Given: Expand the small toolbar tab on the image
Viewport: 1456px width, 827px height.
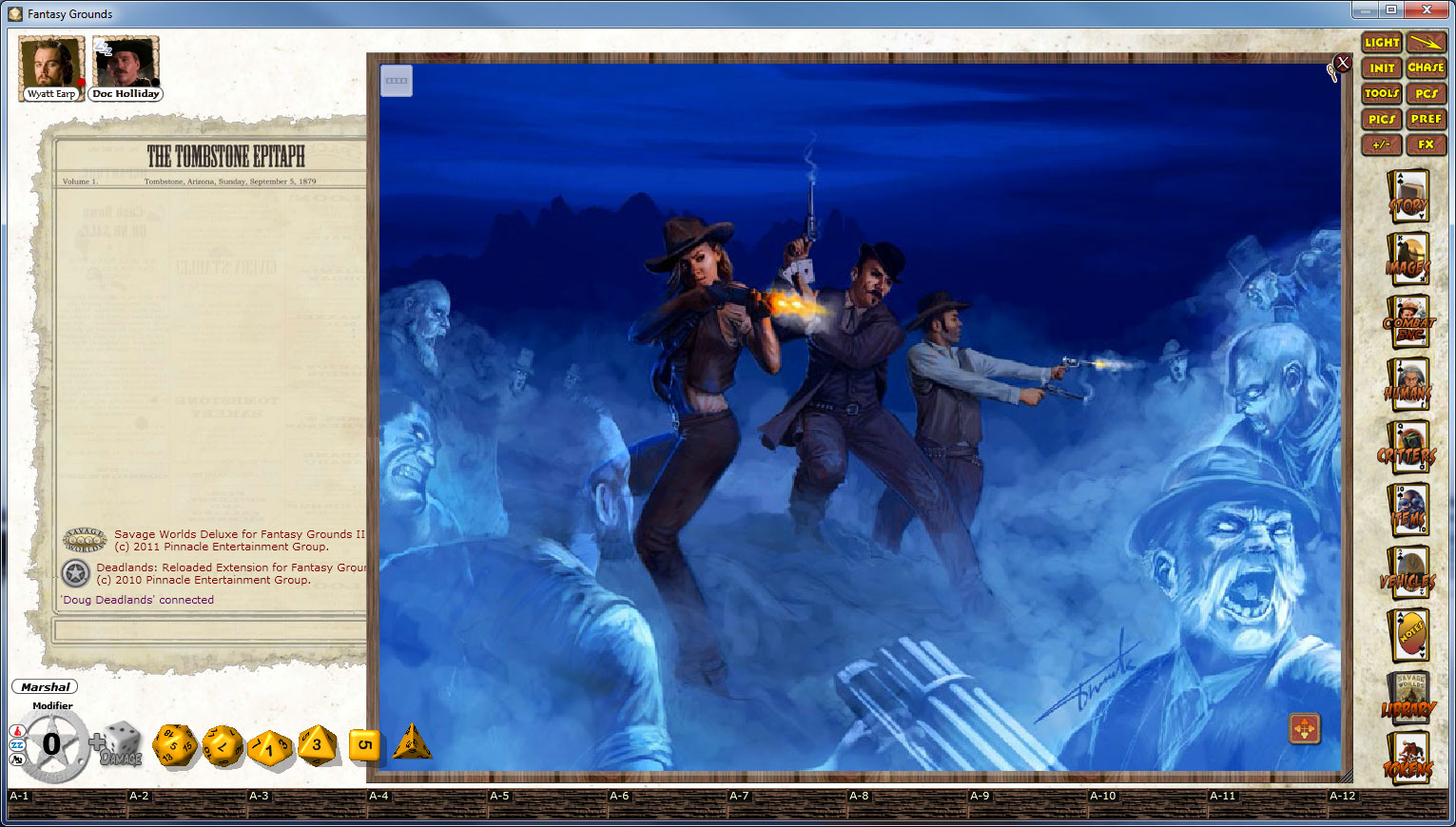Looking at the screenshot, I should click(x=397, y=81).
